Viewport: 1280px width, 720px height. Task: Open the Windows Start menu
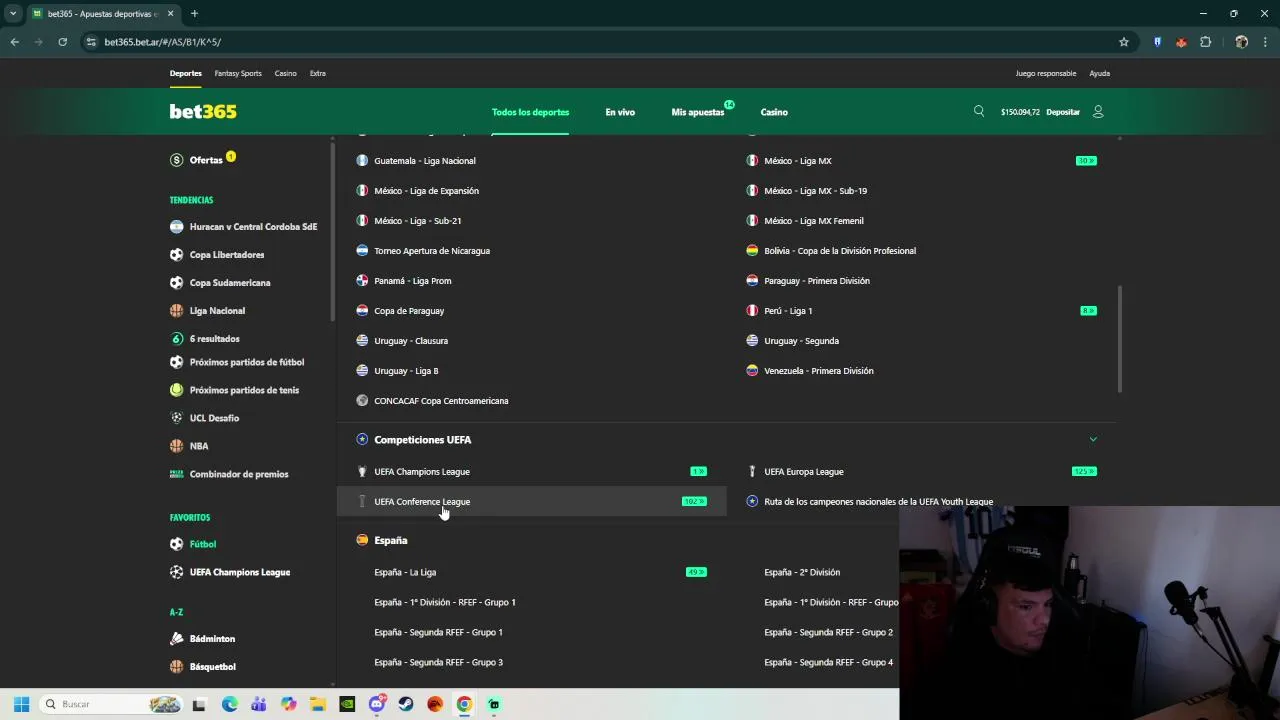pyautogui.click(x=21, y=704)
